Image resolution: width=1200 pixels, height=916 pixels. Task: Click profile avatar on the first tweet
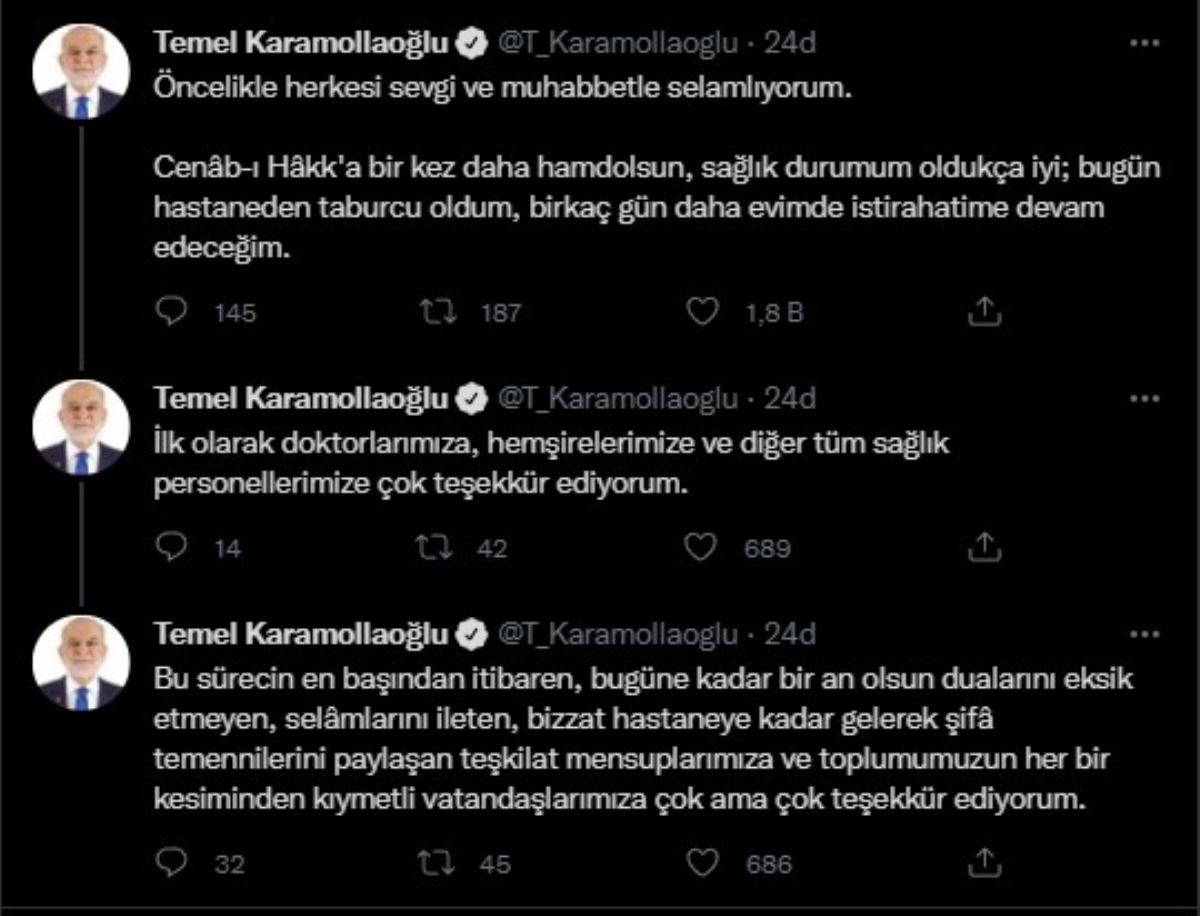81,72
